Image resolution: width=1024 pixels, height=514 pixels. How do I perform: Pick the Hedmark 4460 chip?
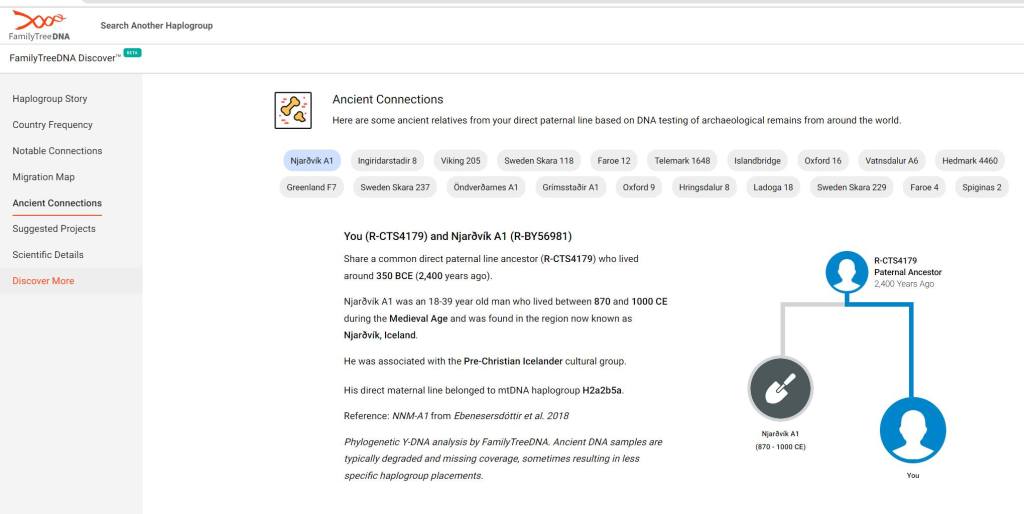(969, 160)
